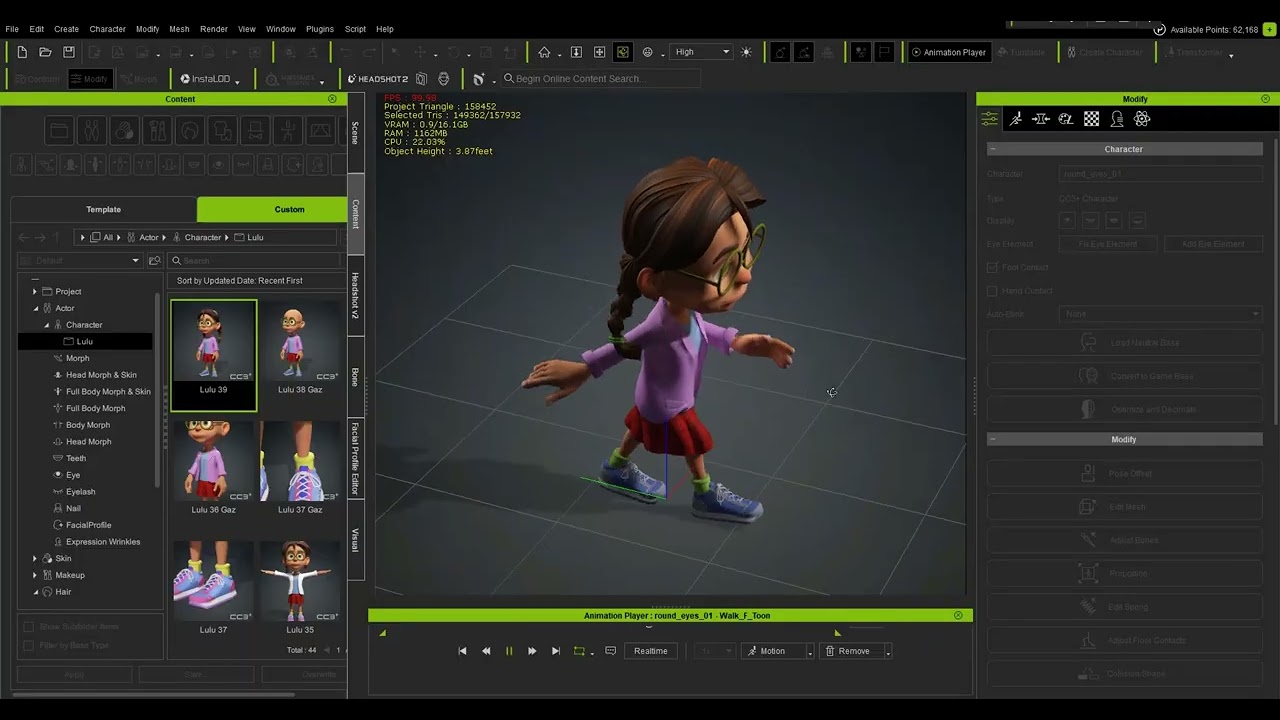Toggle the highlighted green viewport icon after Home
Image resolution: width=1280 pixels, height=720 pixels.
pyautogui.click(x=623, y=52)
